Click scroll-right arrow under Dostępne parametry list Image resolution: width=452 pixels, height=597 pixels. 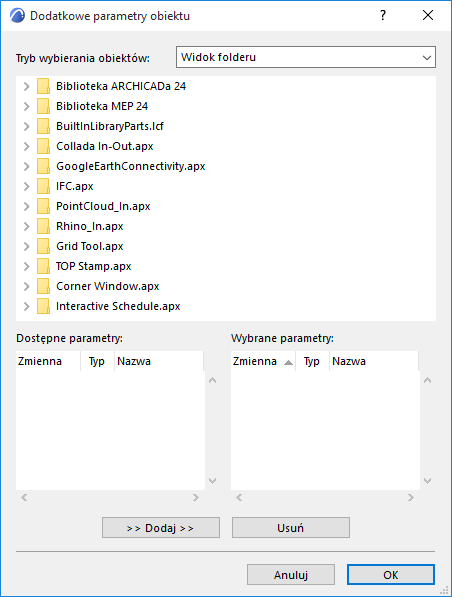(x=196, y=497)
